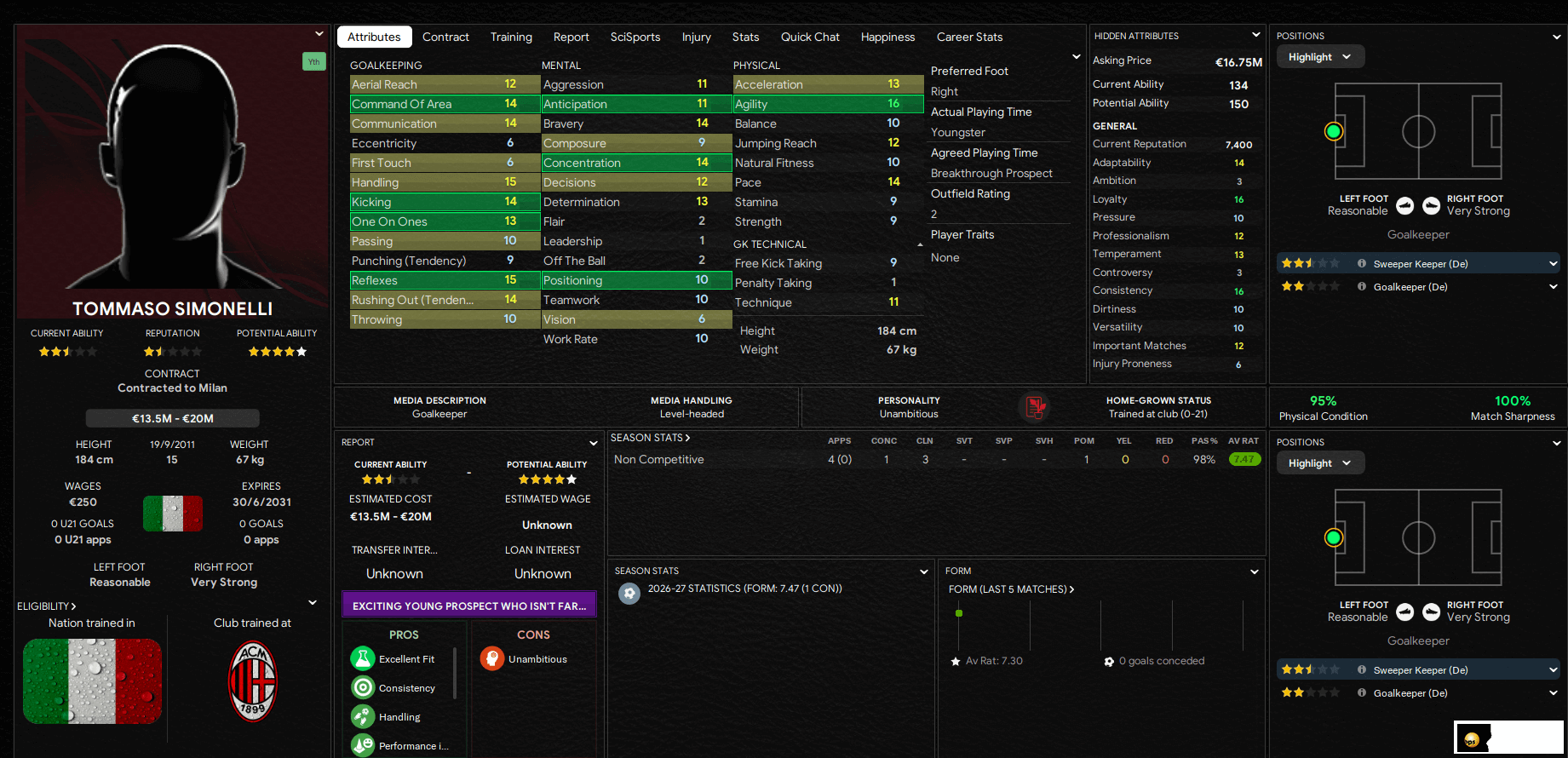This screenshot has height=758, width=1568.
Task: Expand the Hidden Attributes panel menu
Action: 1255,35
